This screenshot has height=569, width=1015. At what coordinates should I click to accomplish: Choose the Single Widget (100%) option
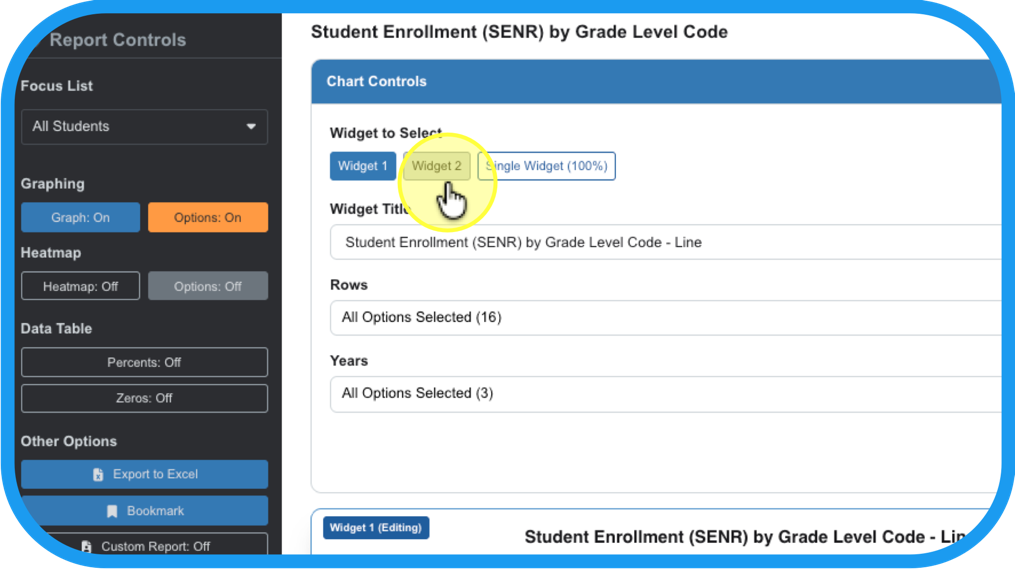(546, 166)
